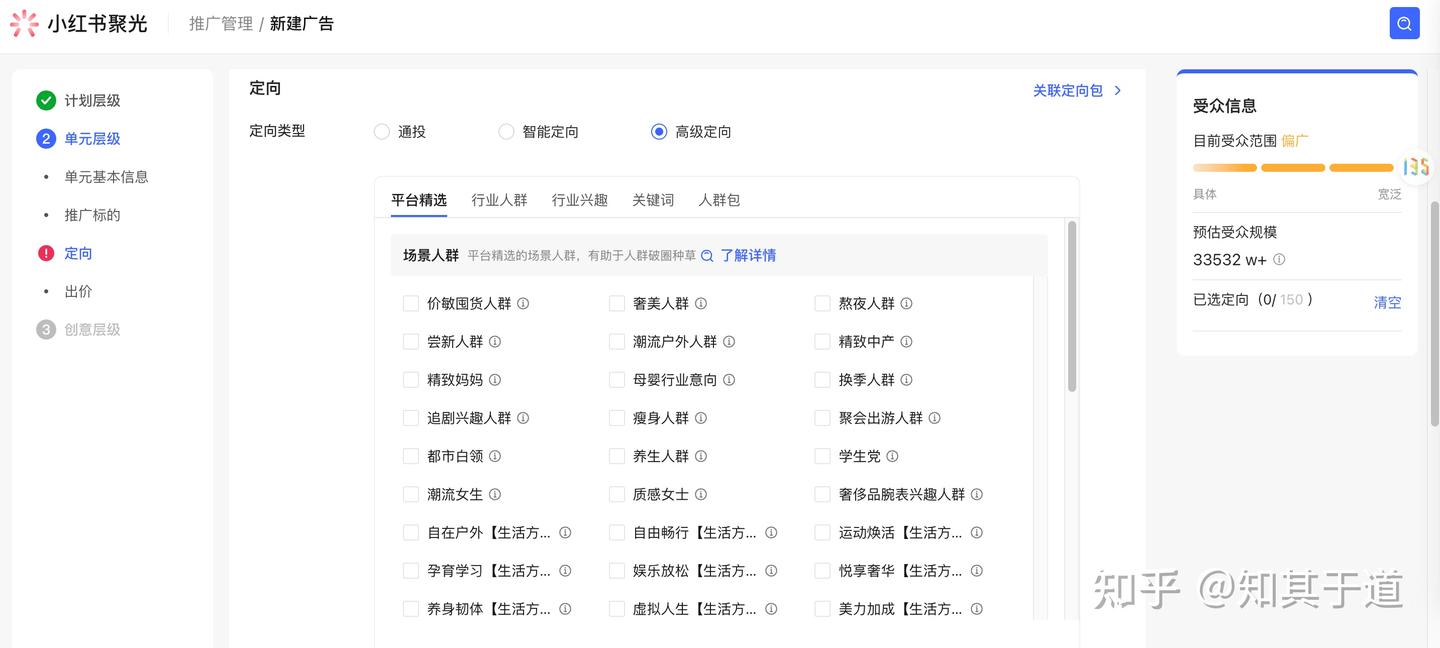Check the 瘦身人群 checkbox
This screenshot has height=648, width=1440.
(617, 418)
